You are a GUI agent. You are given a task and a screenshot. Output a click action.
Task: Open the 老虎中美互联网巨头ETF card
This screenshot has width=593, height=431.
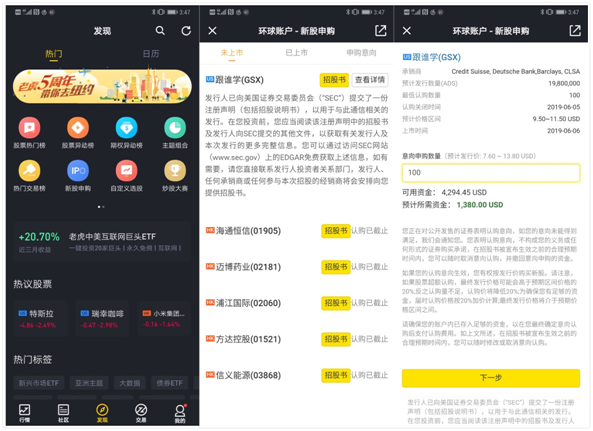point(102,242)
